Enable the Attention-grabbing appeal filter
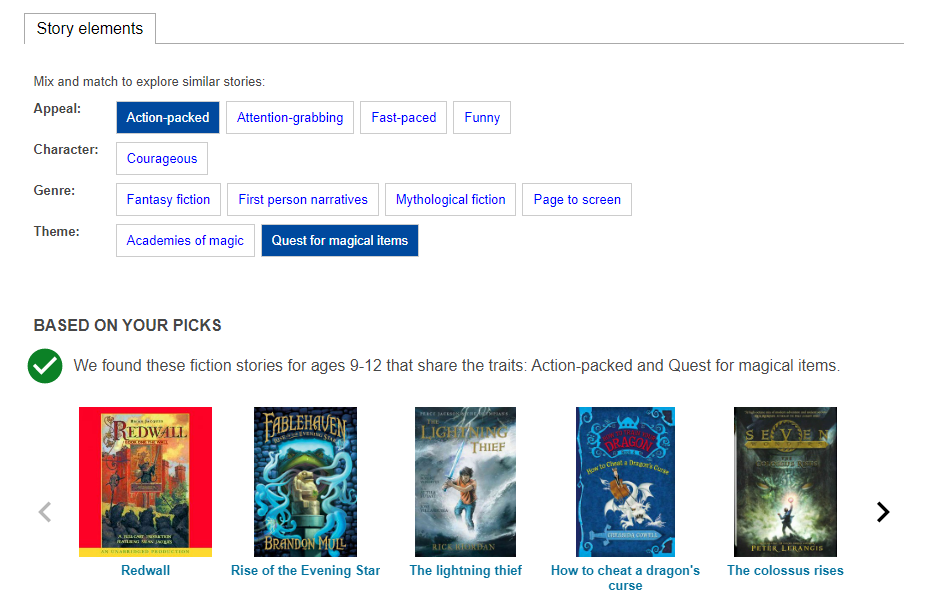930x608 pixels. pos(289,117)
